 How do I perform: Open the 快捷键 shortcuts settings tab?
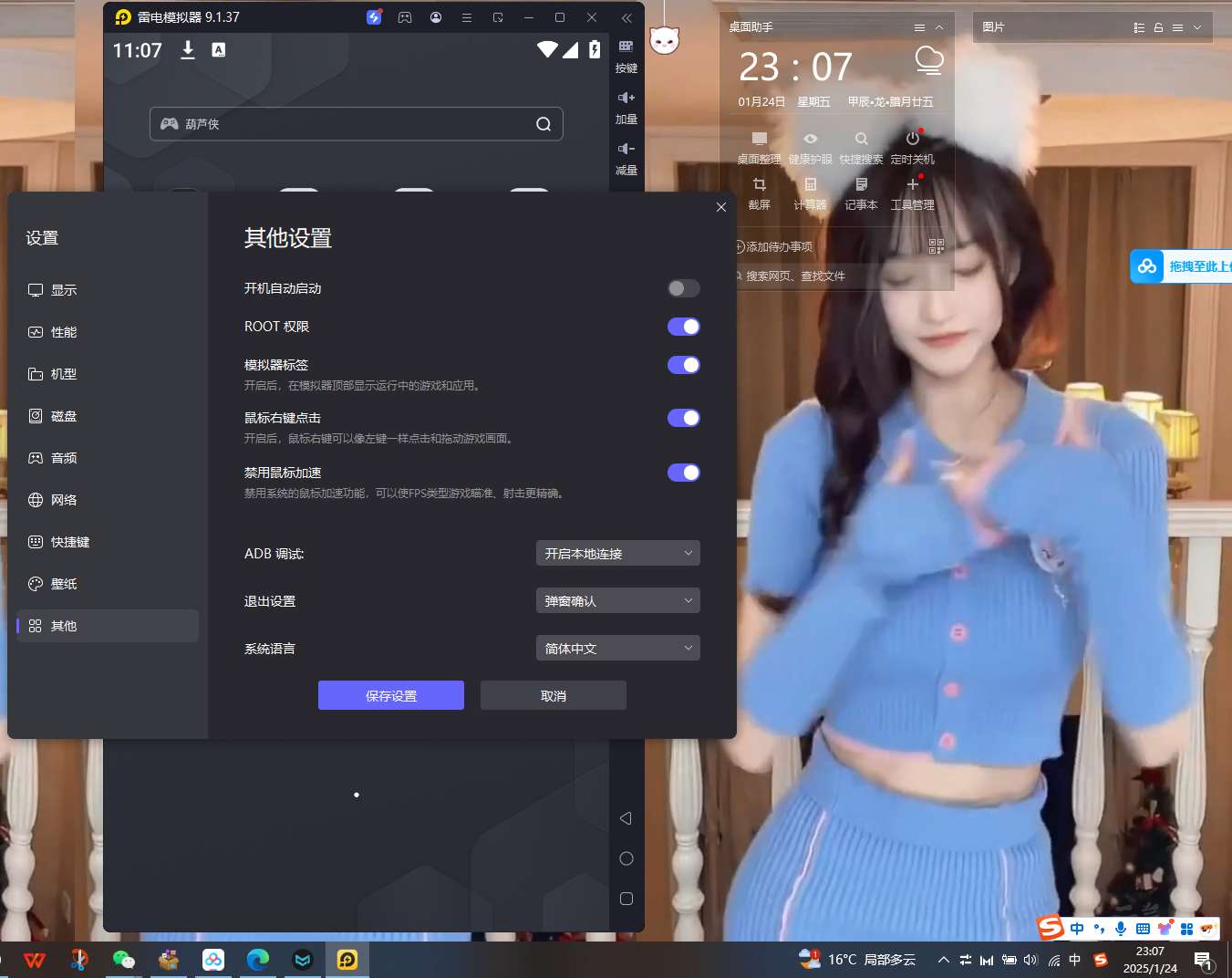click(x=107, y=542)
